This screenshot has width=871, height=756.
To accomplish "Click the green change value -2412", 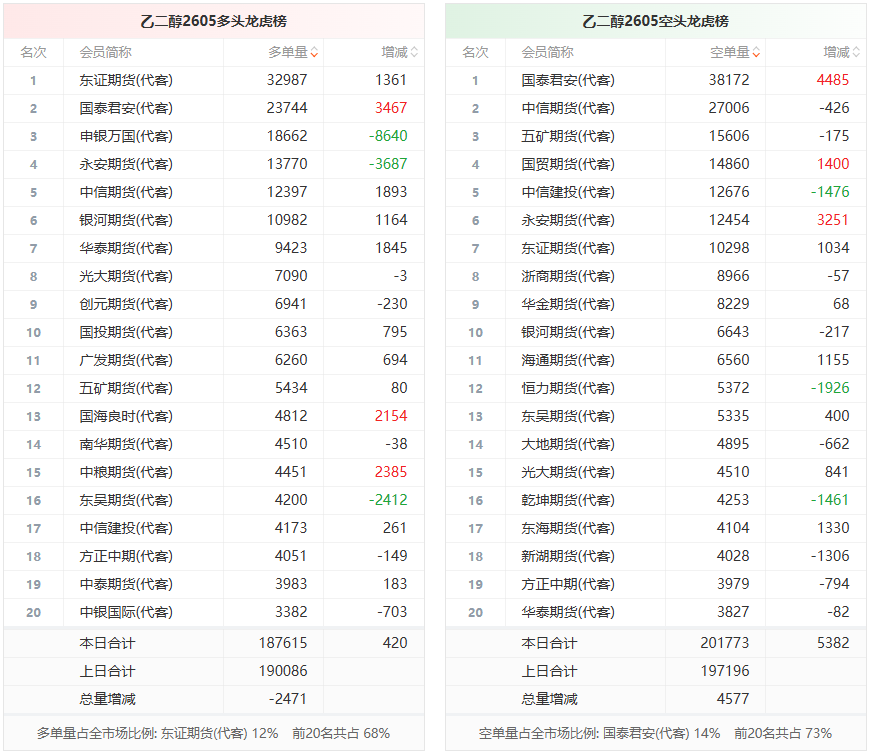I will point(388,500).
